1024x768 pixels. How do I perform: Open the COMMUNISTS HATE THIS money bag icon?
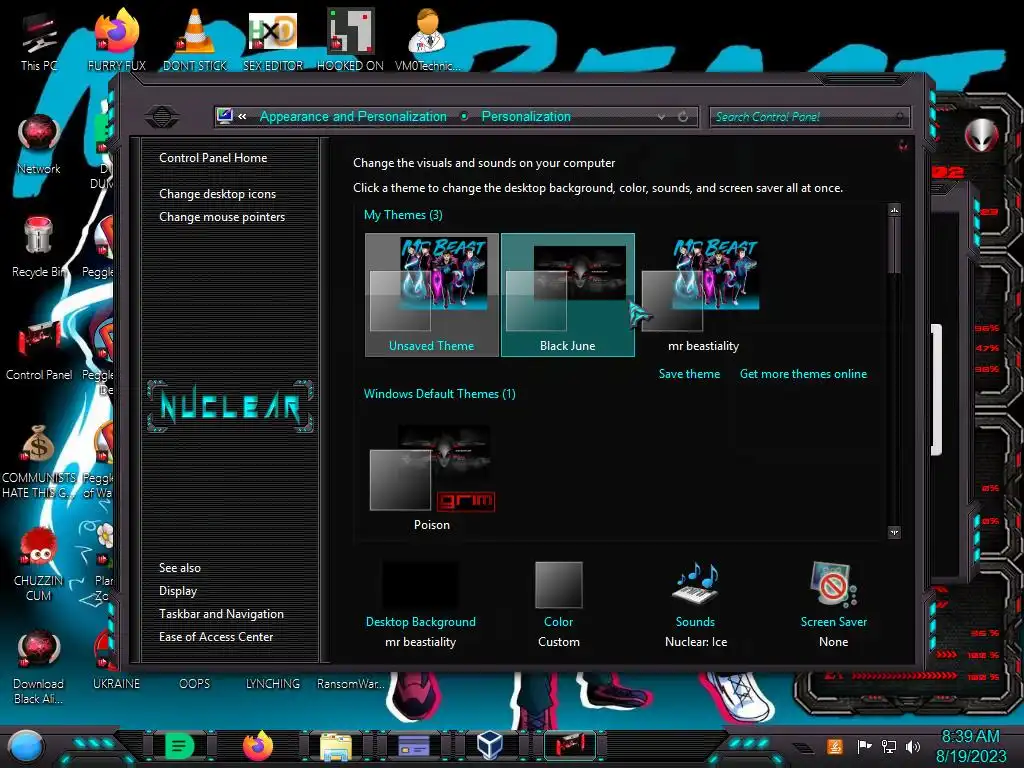[39, 461]
